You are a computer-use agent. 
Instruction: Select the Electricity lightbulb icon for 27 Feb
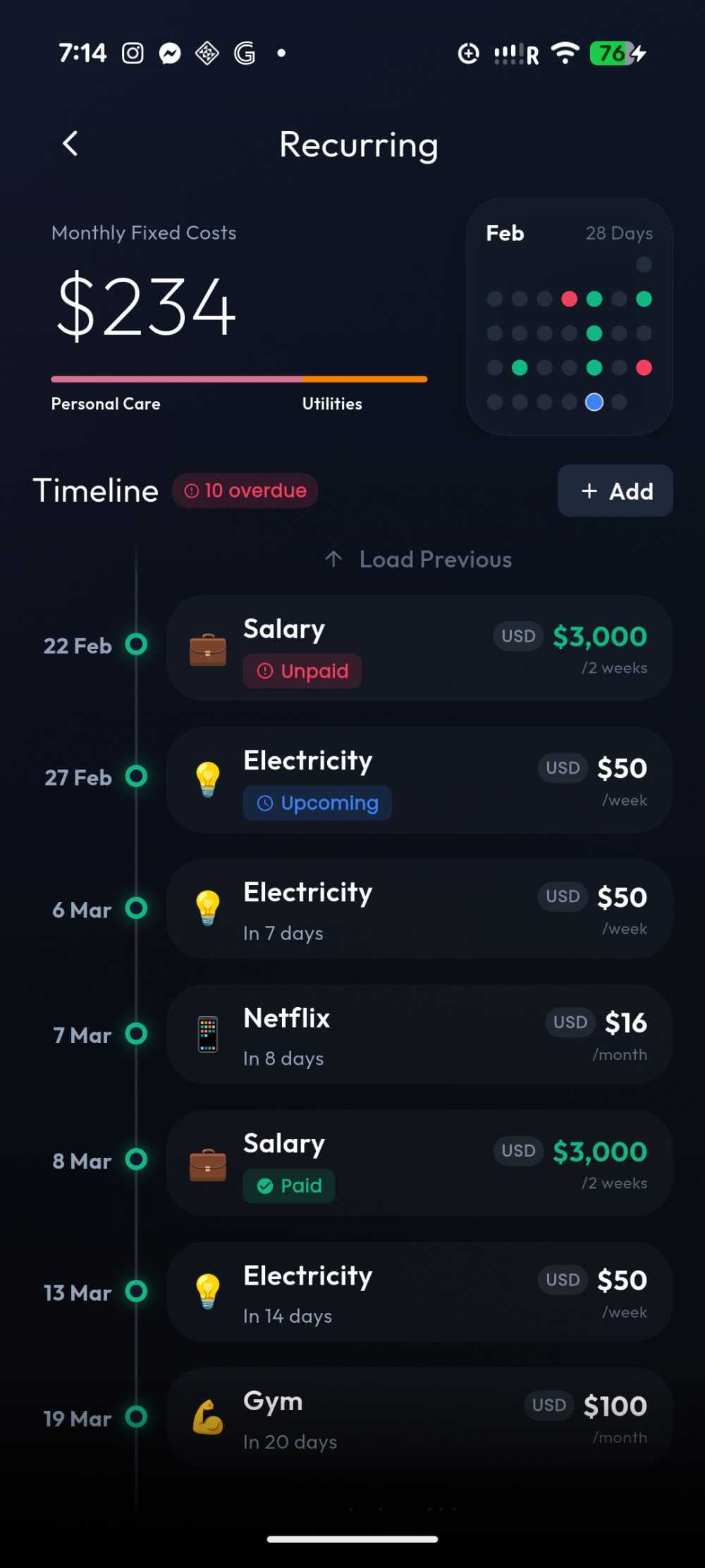[x=207, y=778]
